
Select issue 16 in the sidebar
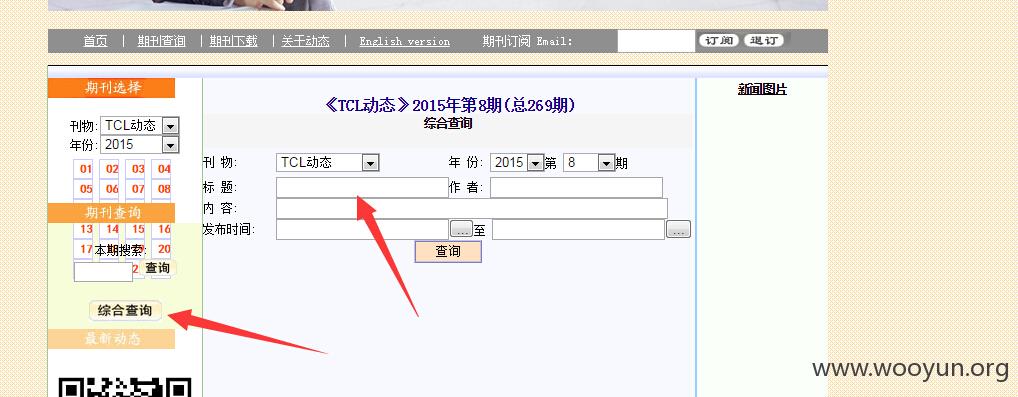(x=164, y=229)
